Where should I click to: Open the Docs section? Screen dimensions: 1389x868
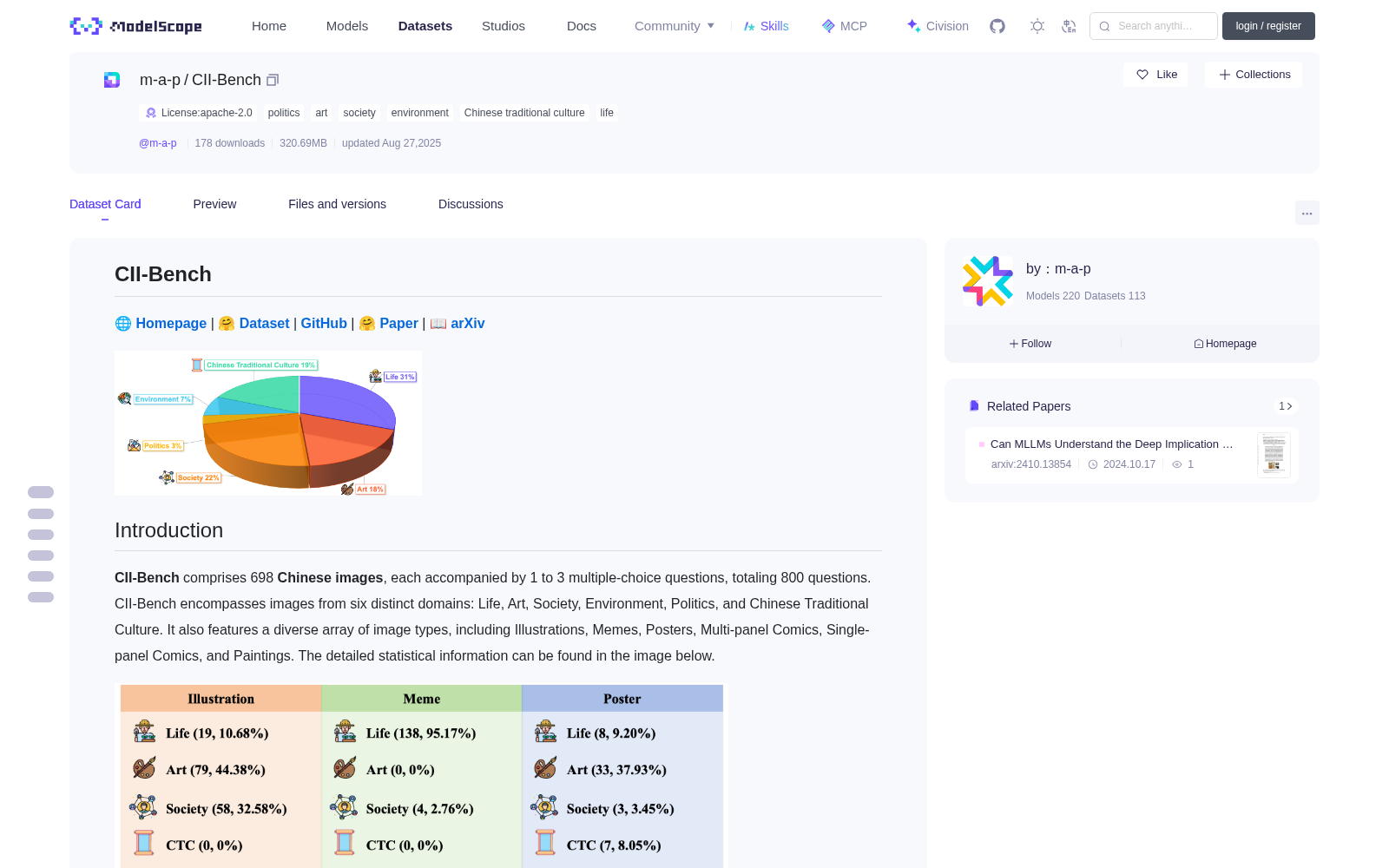582,26
